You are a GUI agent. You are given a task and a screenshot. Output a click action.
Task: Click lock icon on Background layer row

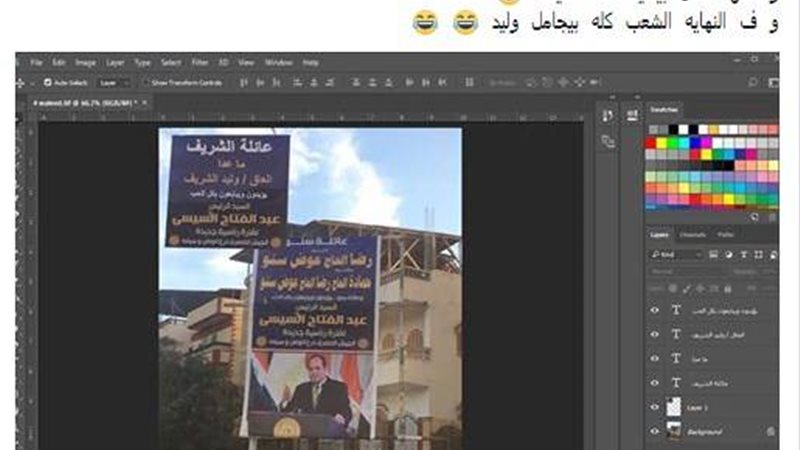point(771,432)
